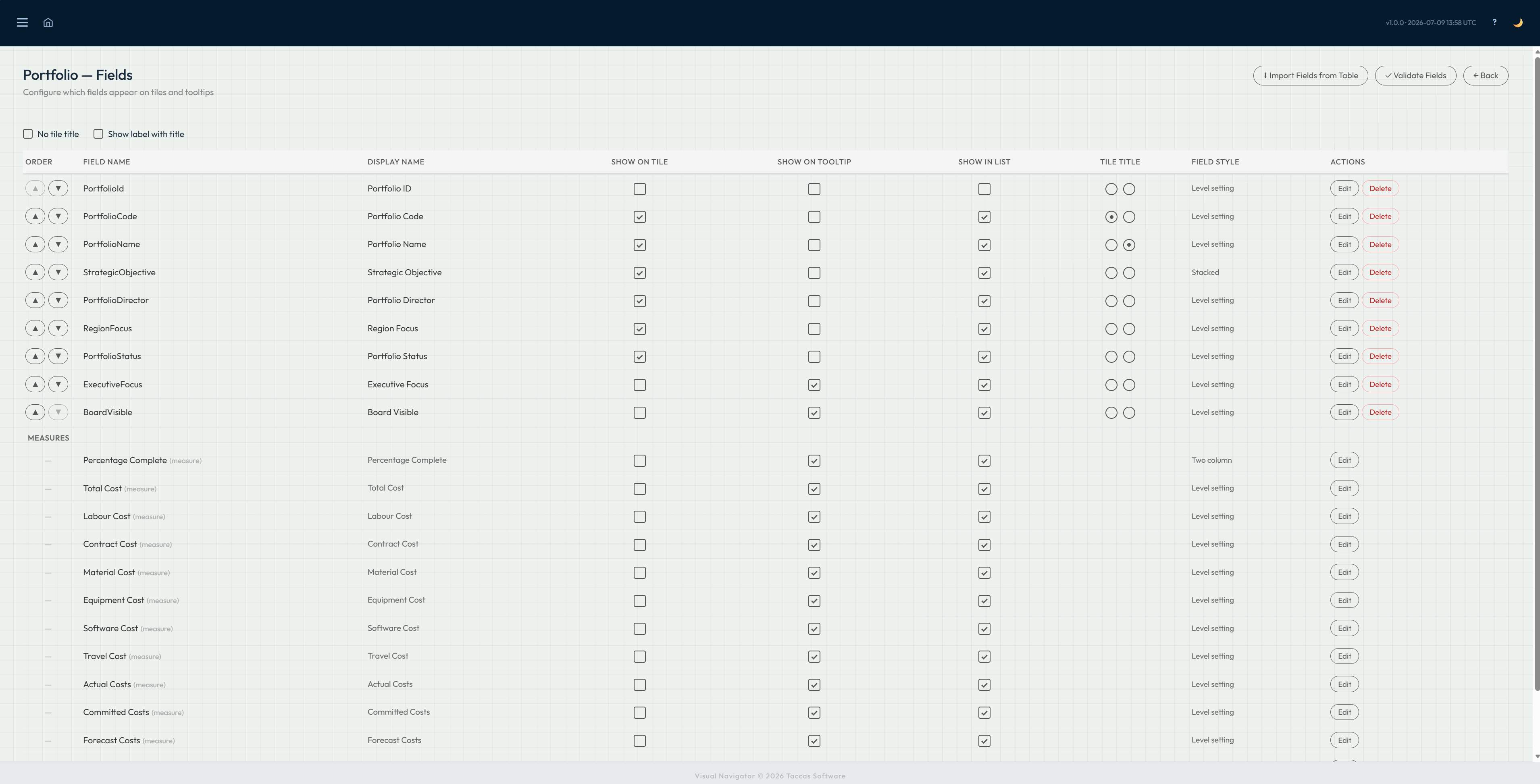Uncheck Show on Tooltip for ExecutiveFocus
Viewport: 1540px width, 784px height.
tap(814, 385)
